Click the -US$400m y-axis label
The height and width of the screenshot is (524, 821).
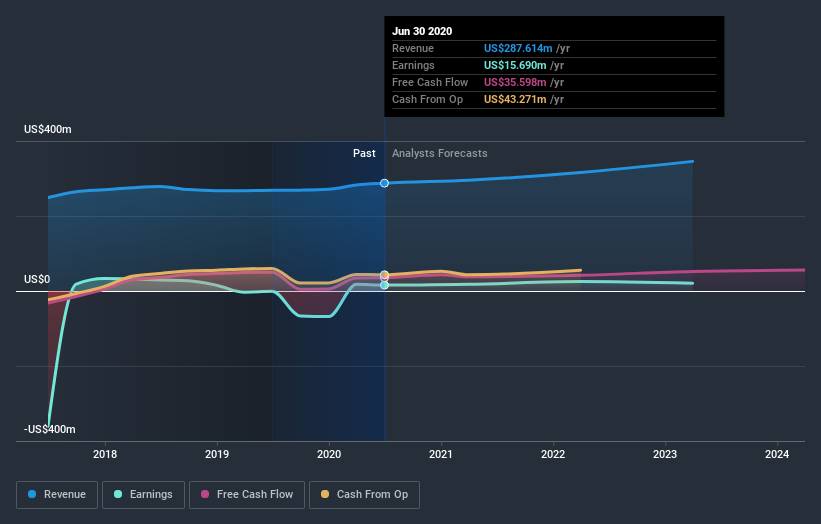coord(50,429)
